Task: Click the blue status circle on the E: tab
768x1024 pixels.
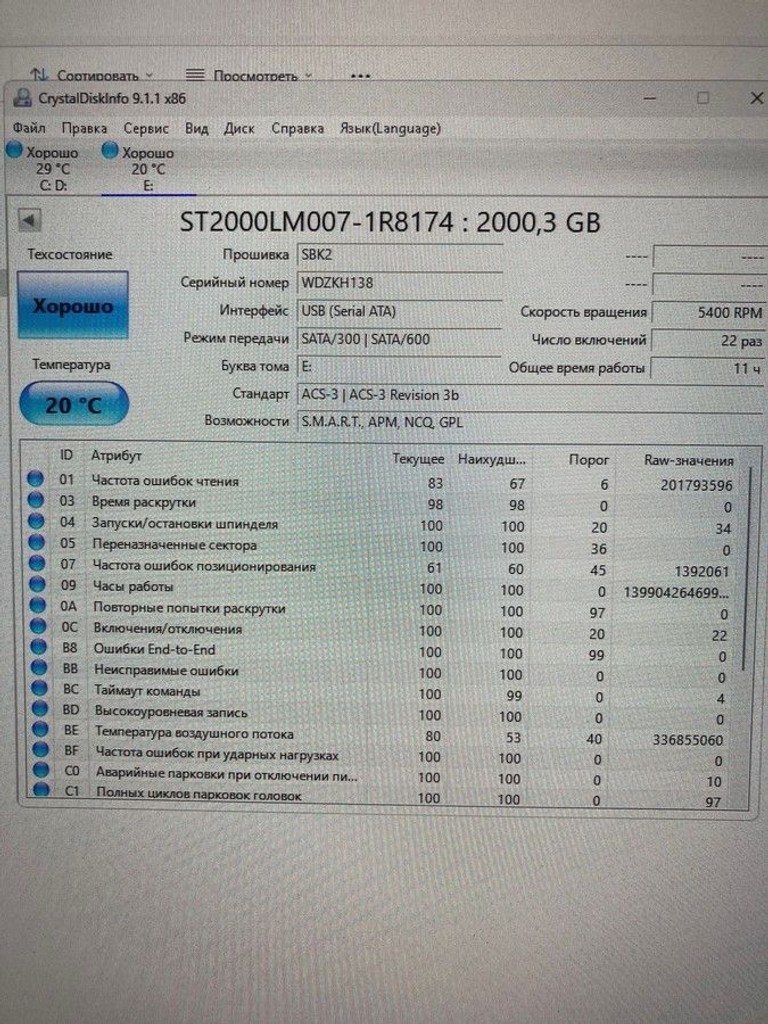Action: (x=110, y=151)
